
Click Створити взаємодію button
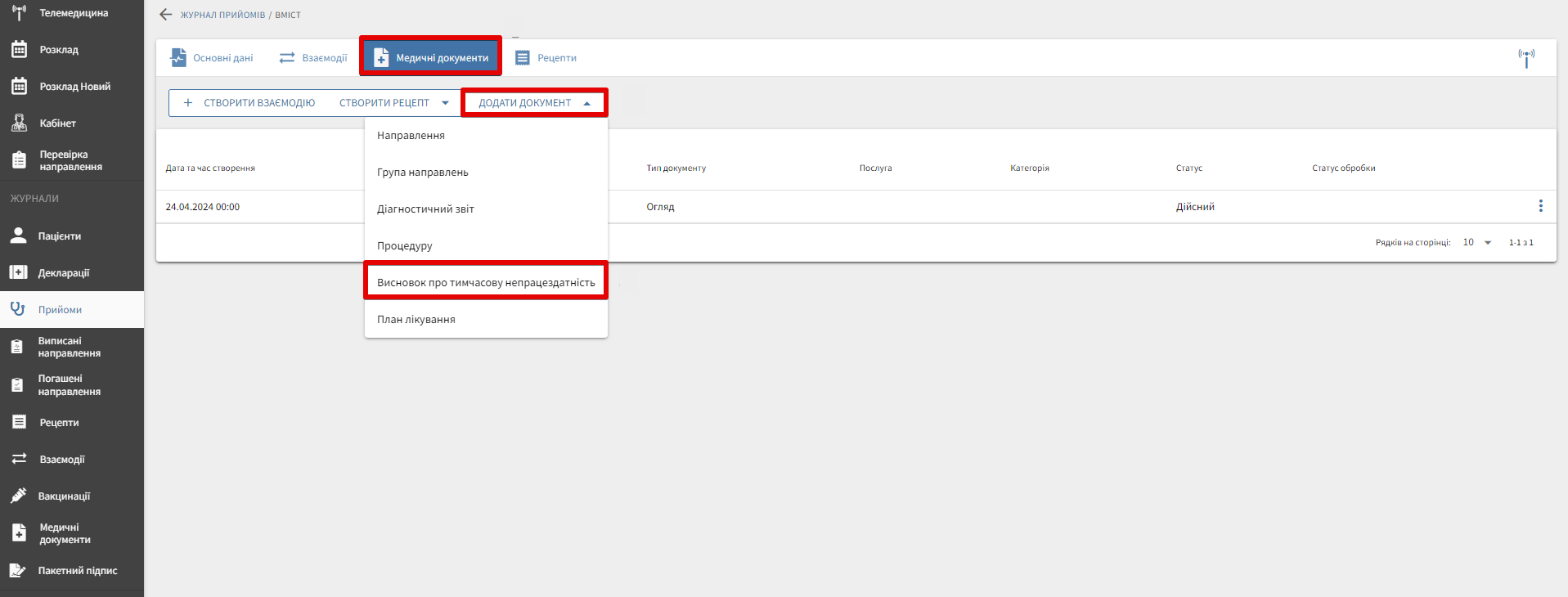click(x=249, y=103)
